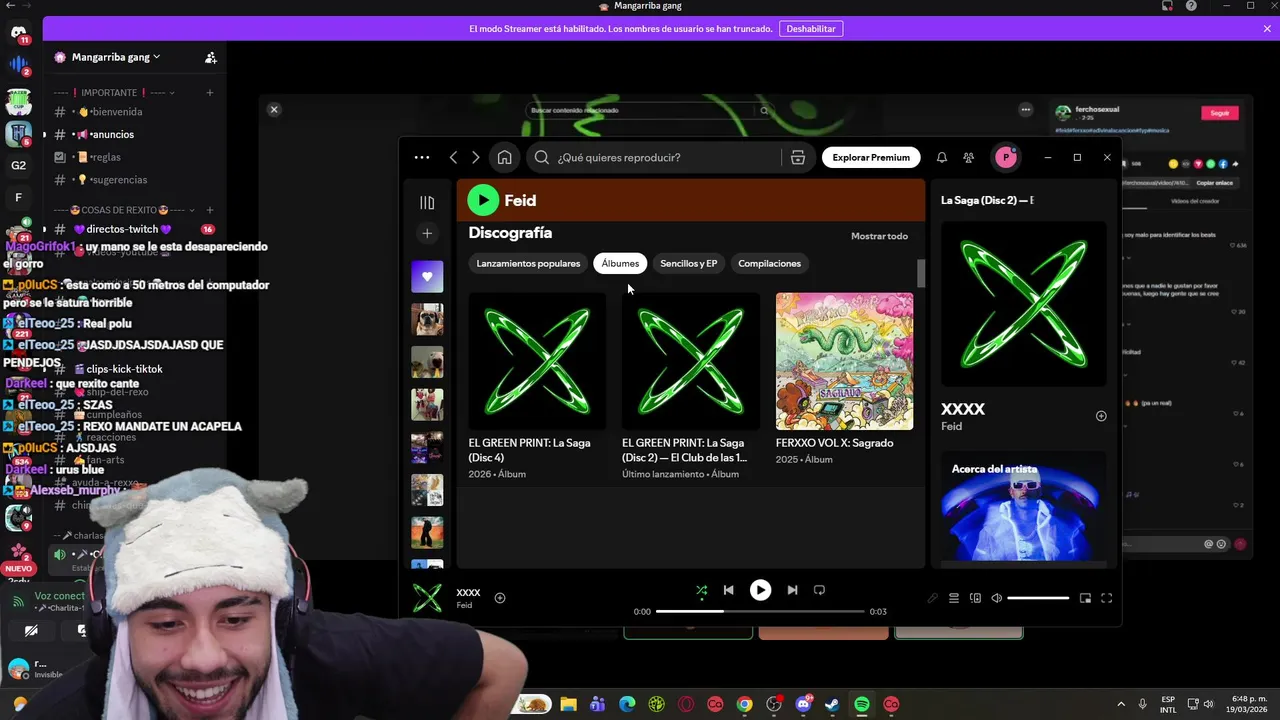Open EL GREEN PRINT La Saga Disc 2 album cover

point(691,361)
